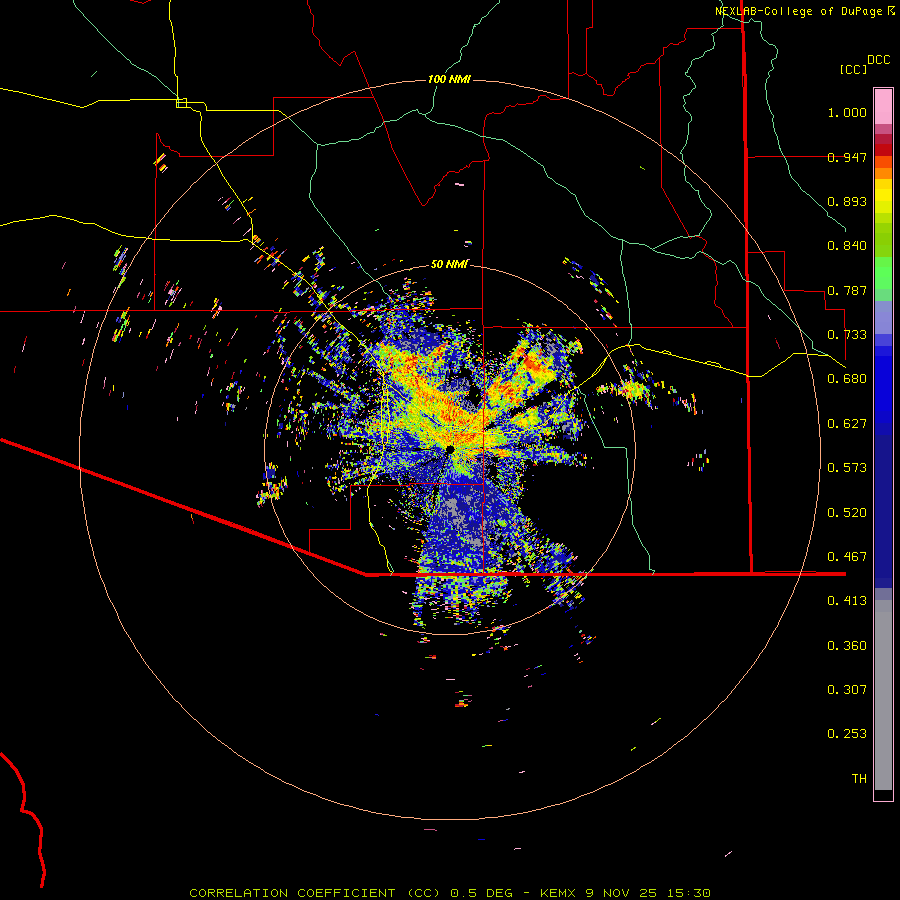Select the 1.000 colorbar value label
The width and height of the screenshot is (900, 900).
pos(847,112)
